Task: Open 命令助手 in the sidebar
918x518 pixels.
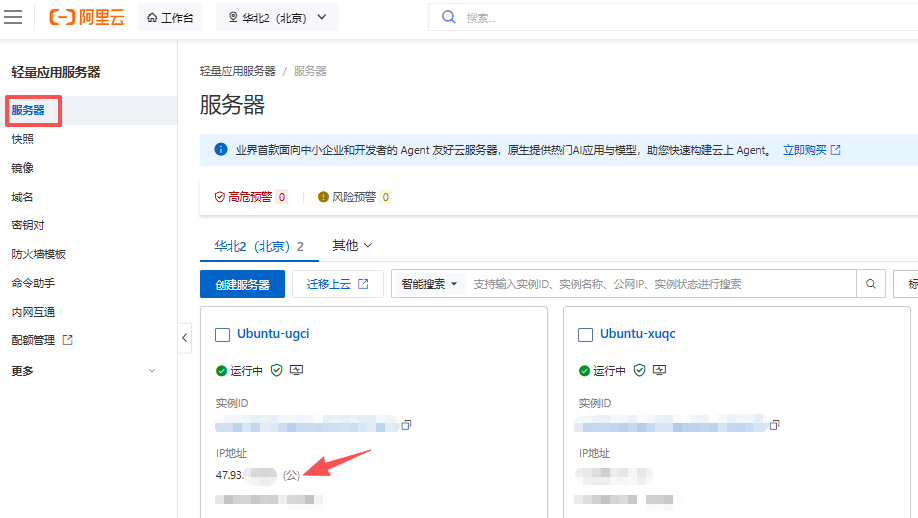Action: click(x=33, y=283)
